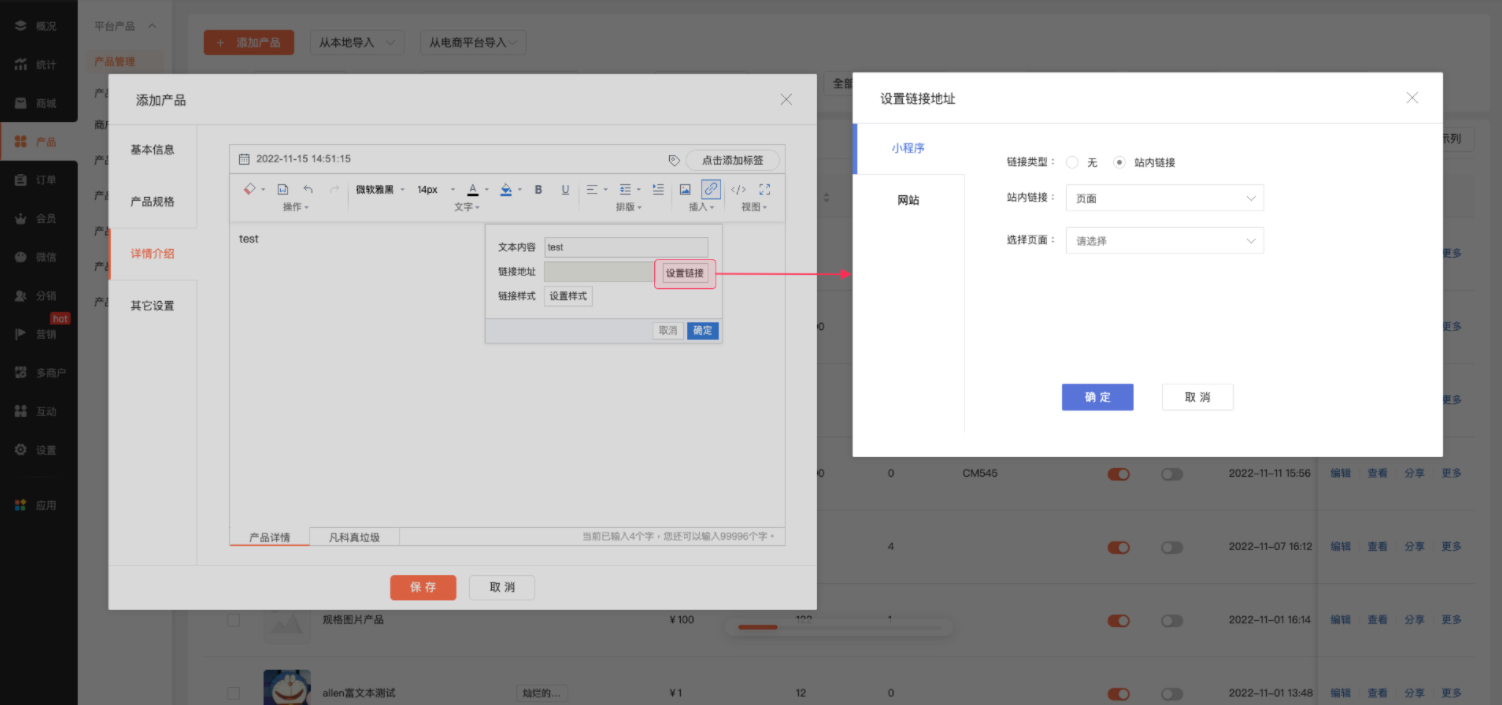The height and width of the screenshot is (705, 1502).
Task: Open the 微软雅黑 font family dropdown
Action: 380,189
